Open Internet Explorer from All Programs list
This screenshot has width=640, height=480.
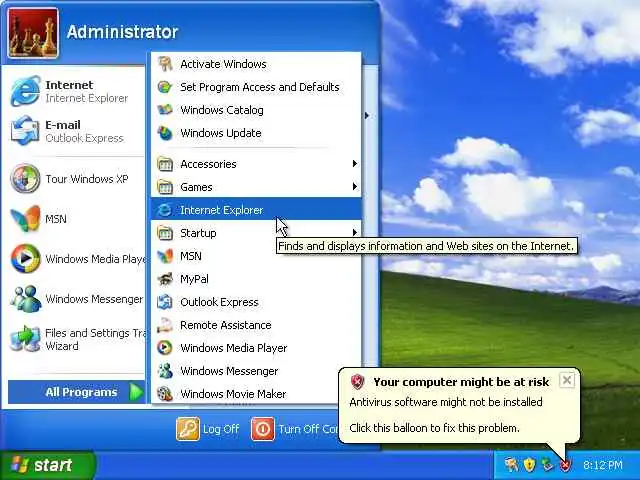coord(256,210)
